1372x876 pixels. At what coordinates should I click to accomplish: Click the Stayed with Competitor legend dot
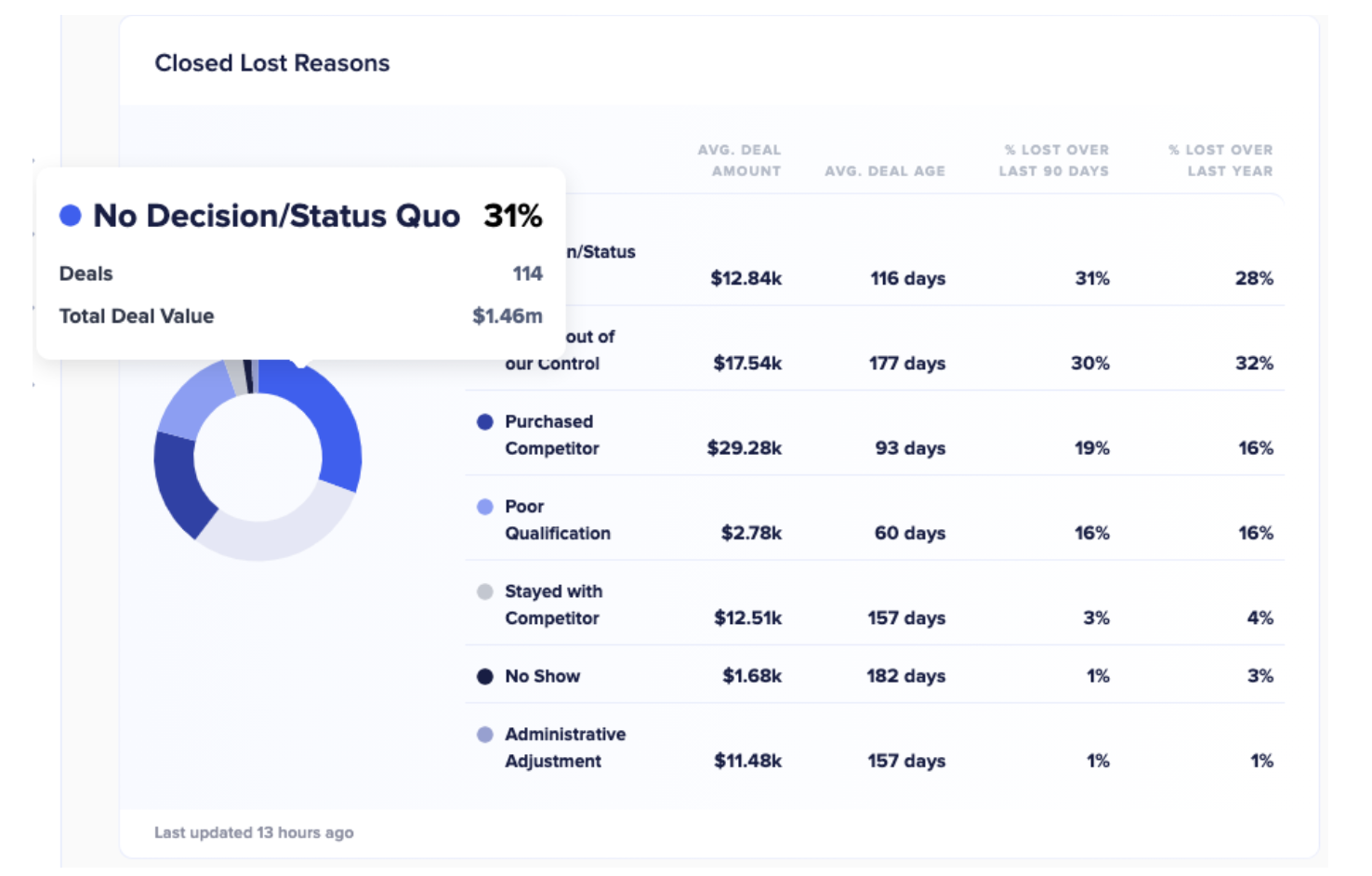(x=484, y=591)
